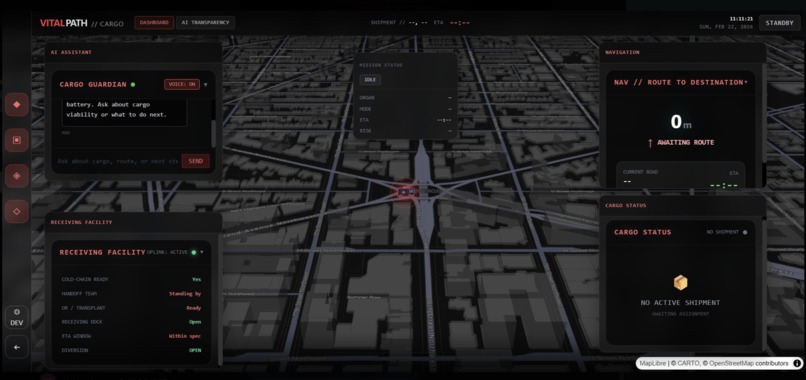The height and width of the screenshot is (380, 806).
Task: Click the vehicle marker on the map
Action: tap(406, 192)
